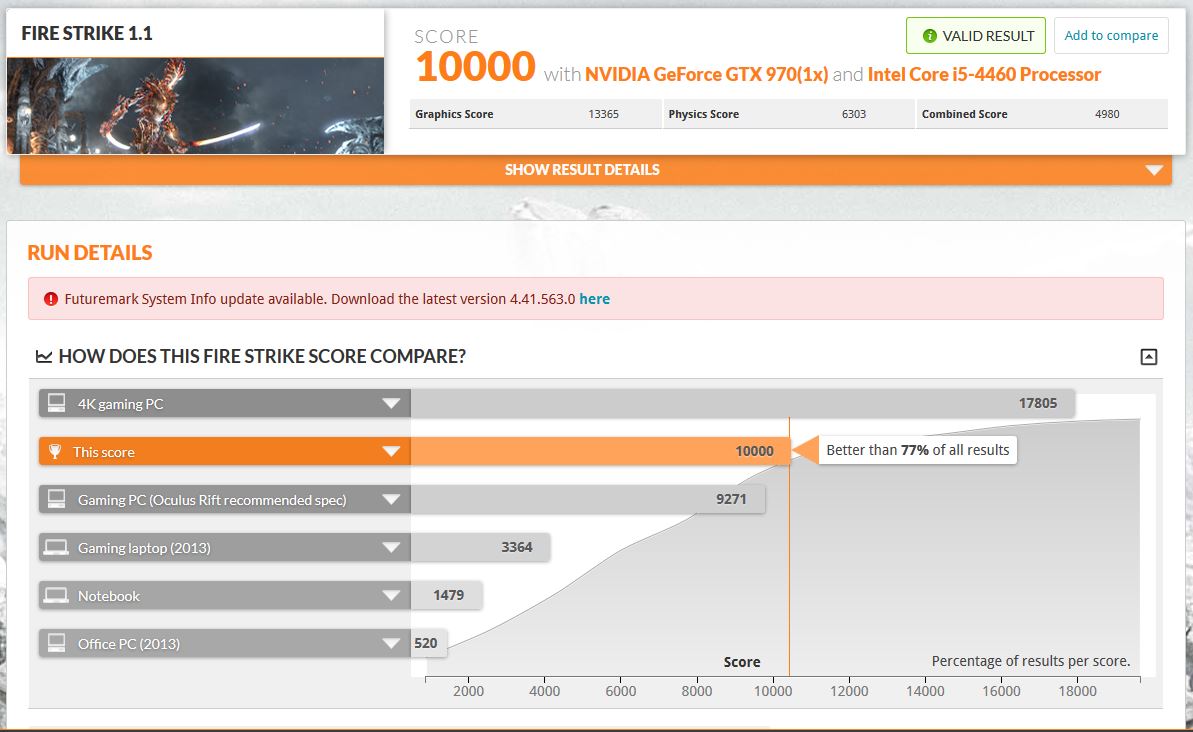Click the Fire Strike thumbnail image
Image resolution: width=1193 pixels, height=732 pixels.
pyautogui.click(x=196, y=106)
